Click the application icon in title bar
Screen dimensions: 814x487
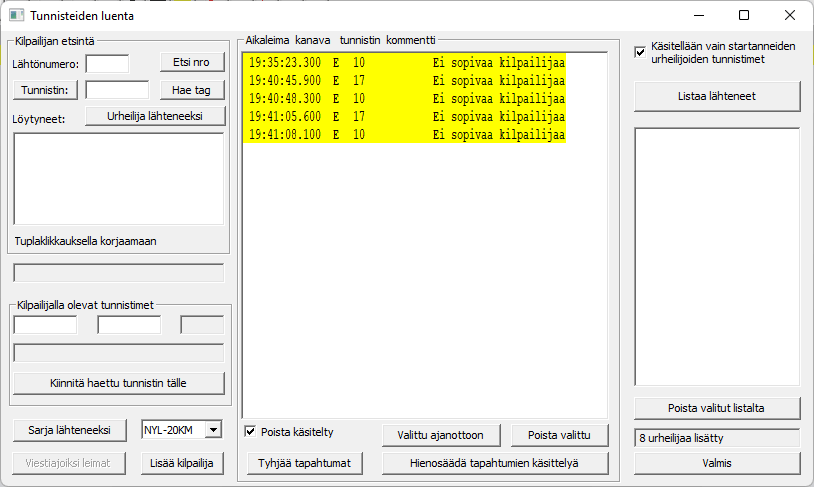tap(17, 16)
